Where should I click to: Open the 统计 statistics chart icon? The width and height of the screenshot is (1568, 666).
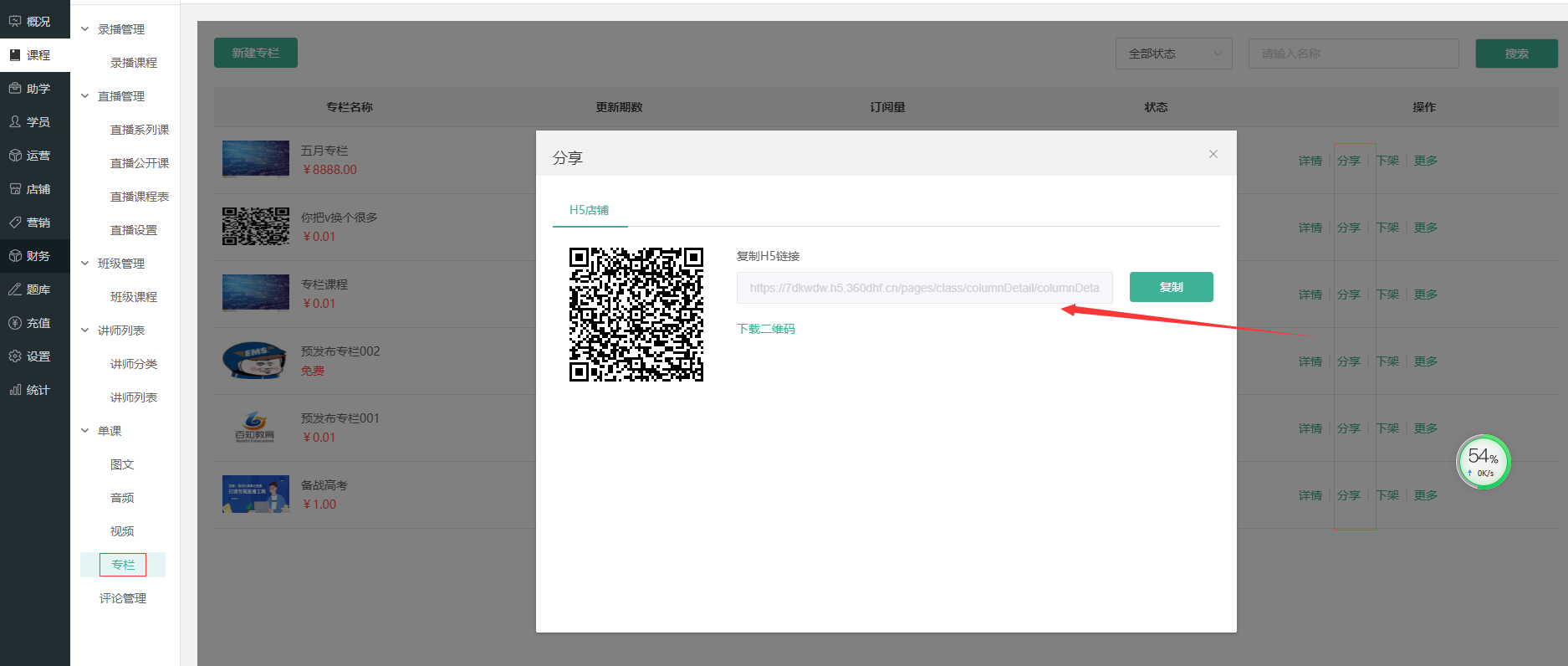point(15,389)
